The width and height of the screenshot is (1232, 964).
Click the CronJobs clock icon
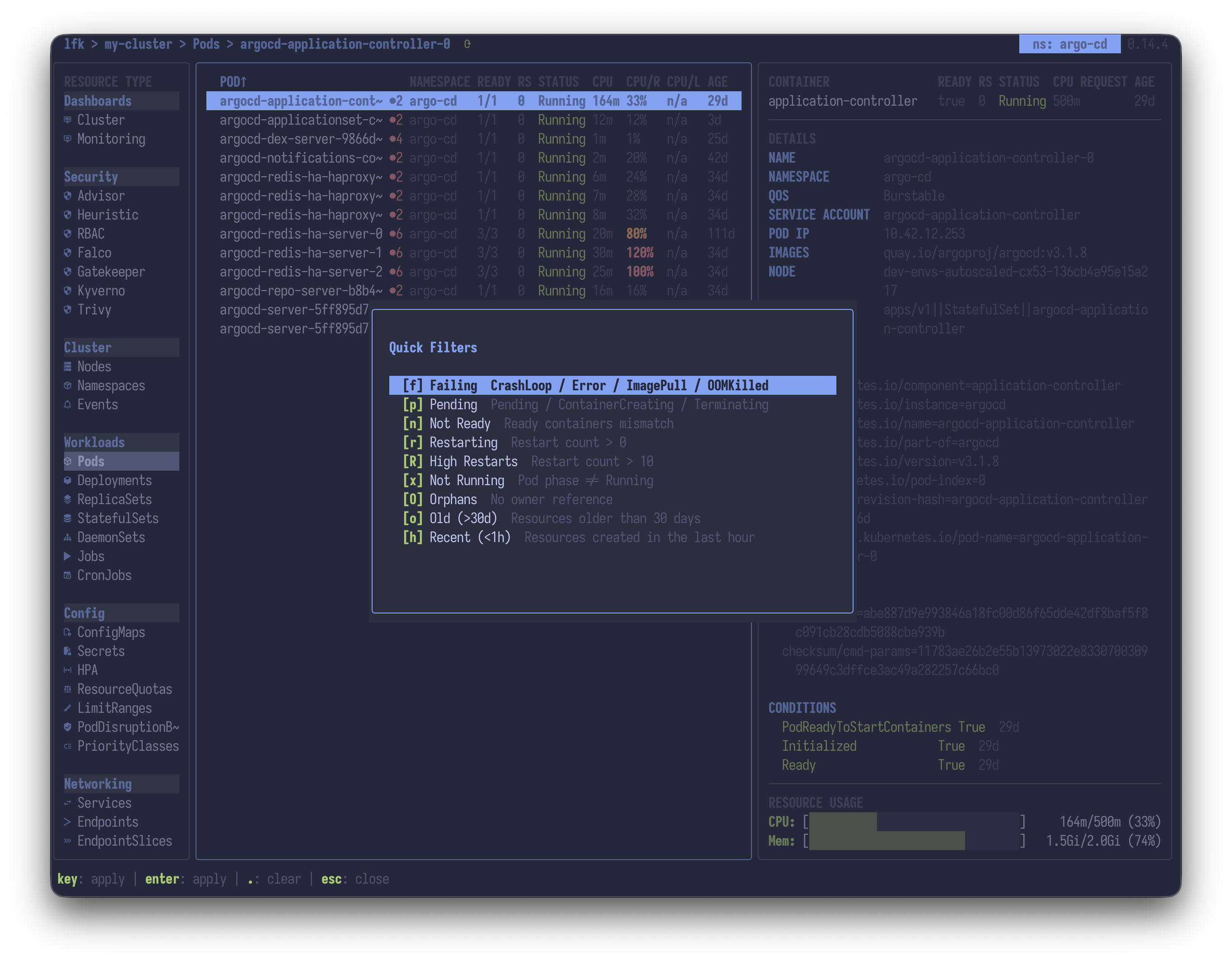tap(68, 575)
